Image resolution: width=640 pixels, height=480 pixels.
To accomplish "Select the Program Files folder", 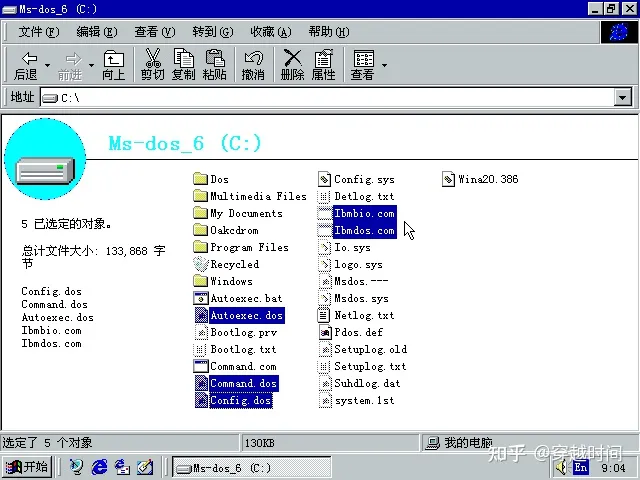I will [x=241, y=247].
